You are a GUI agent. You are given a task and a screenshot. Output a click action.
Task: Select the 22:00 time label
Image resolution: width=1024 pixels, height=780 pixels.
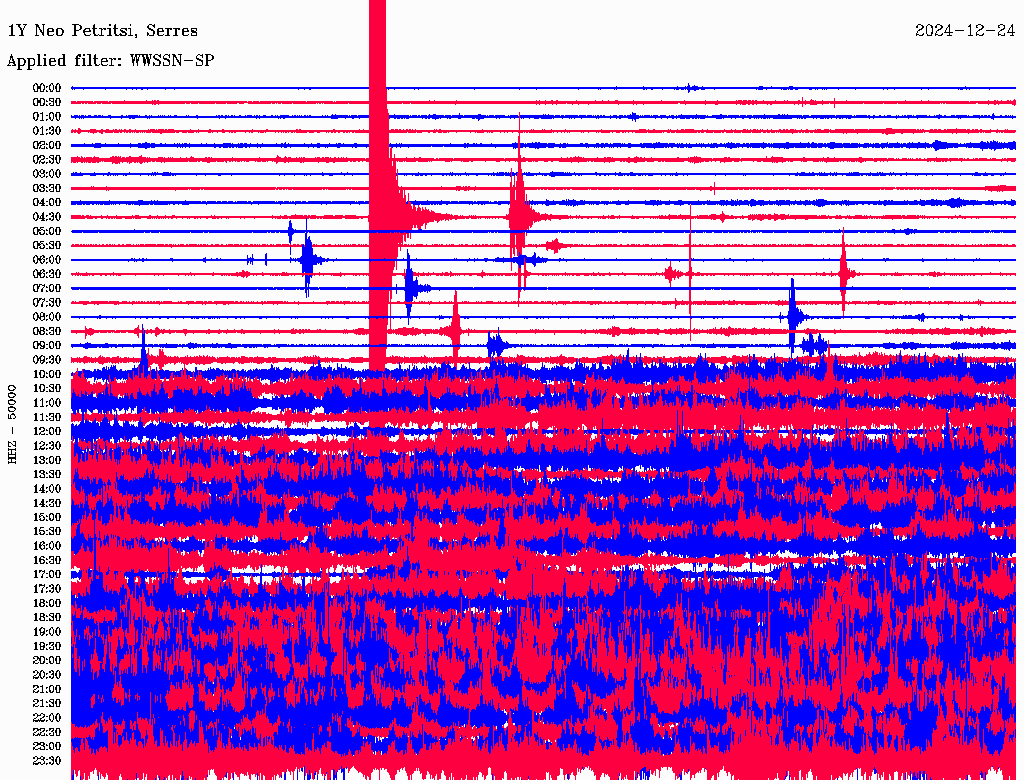click(47, 718)
